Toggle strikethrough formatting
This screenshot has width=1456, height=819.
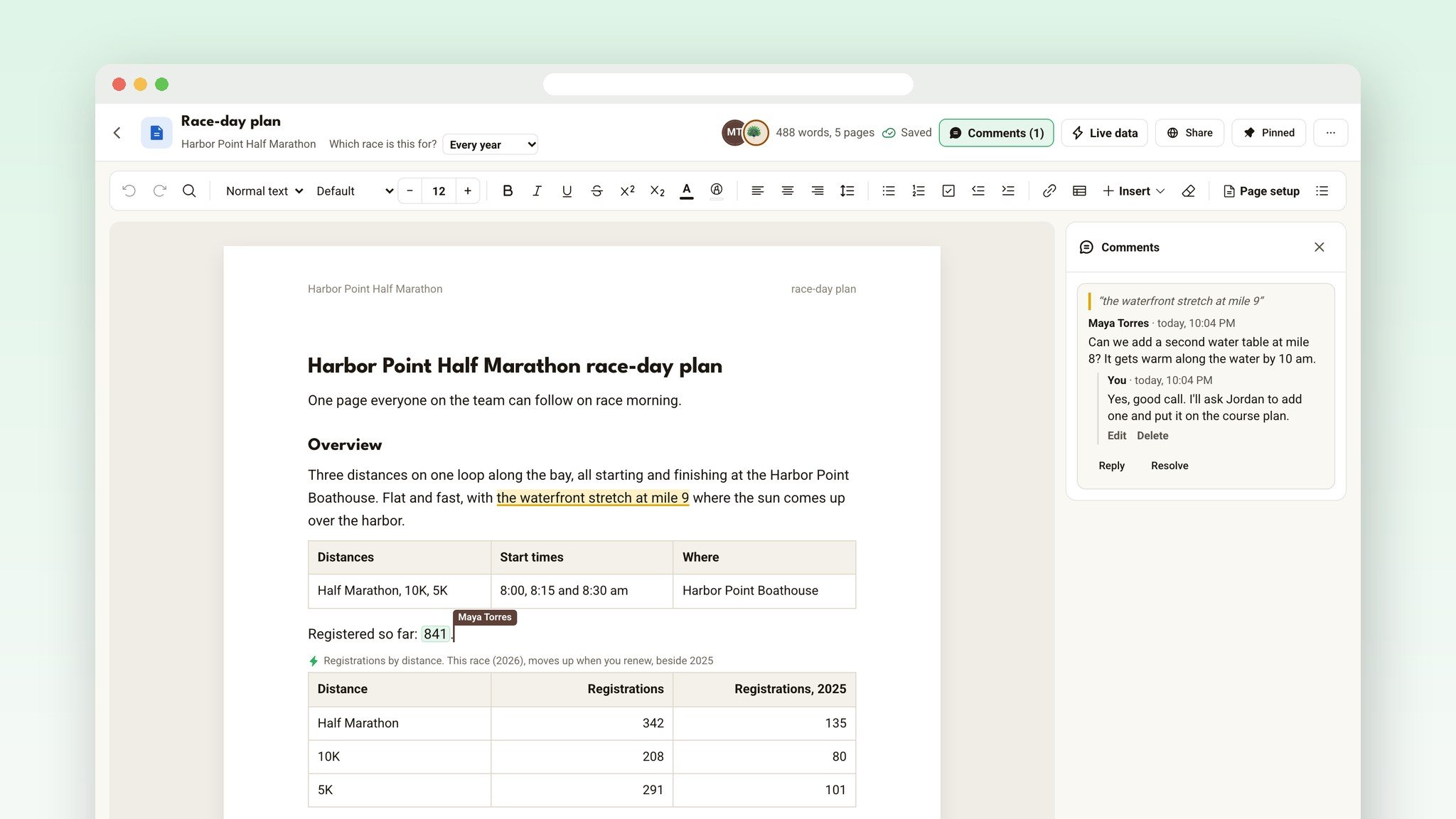coord(596,191)
